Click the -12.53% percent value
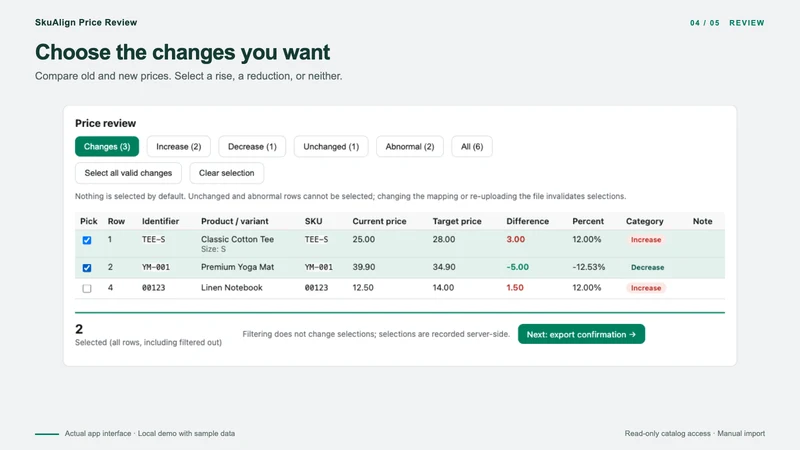This screenshot has height=450, width=800. click(589, 267)
